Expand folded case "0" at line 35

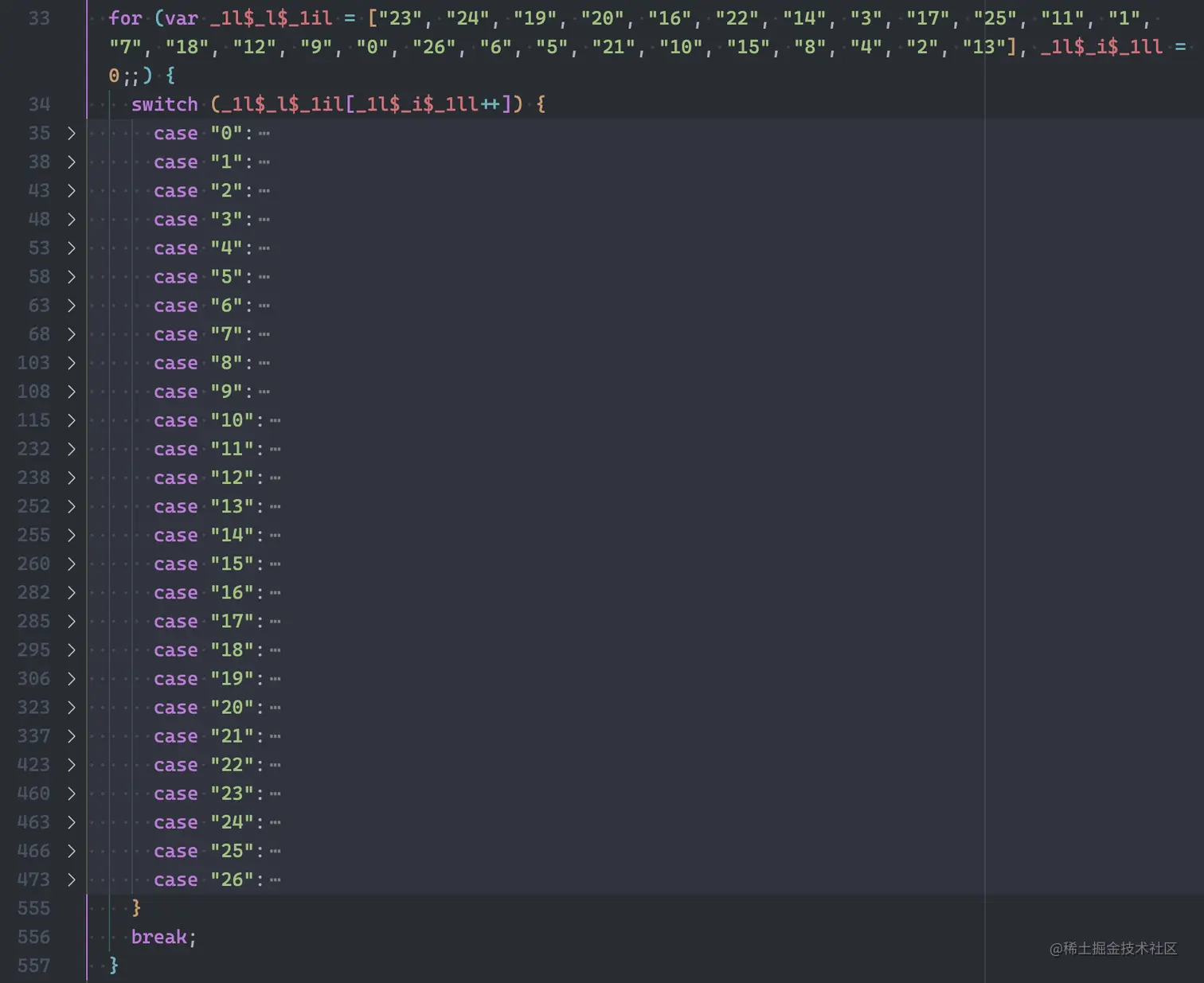coord(71,133)
